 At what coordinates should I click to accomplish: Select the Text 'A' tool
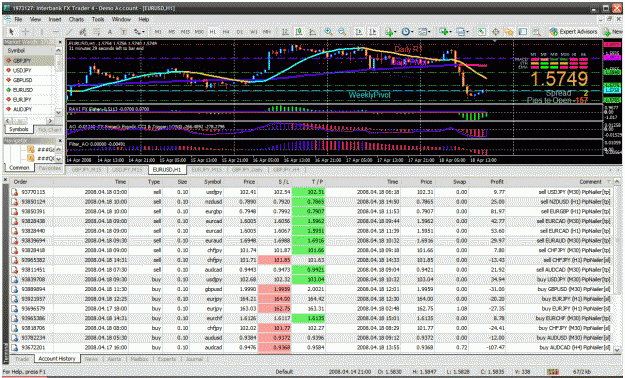pos(110,32)
